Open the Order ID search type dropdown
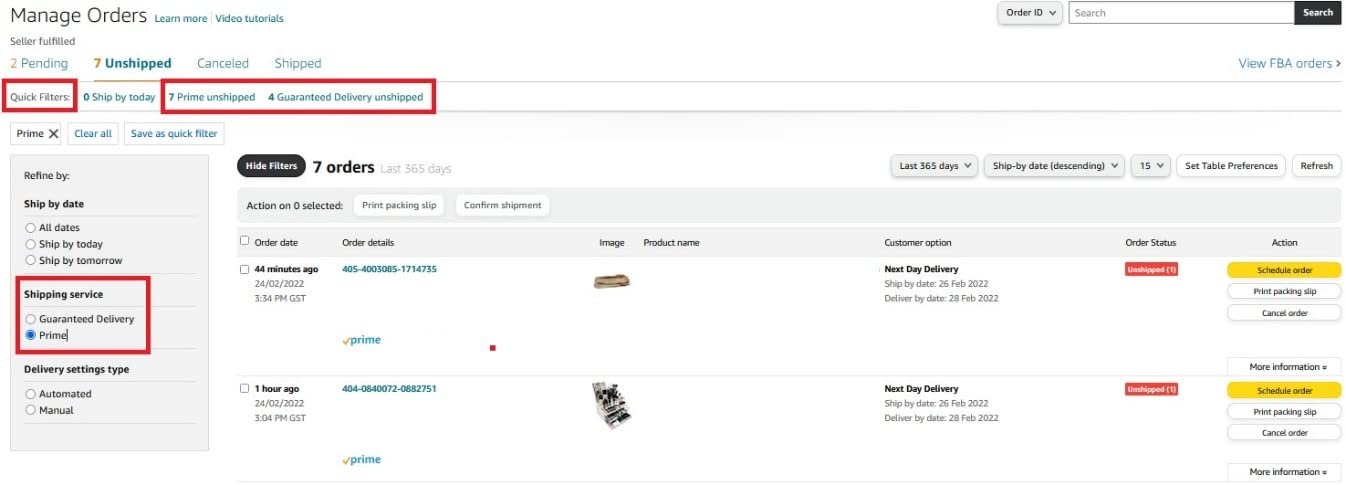 (x=1029, y=13)
